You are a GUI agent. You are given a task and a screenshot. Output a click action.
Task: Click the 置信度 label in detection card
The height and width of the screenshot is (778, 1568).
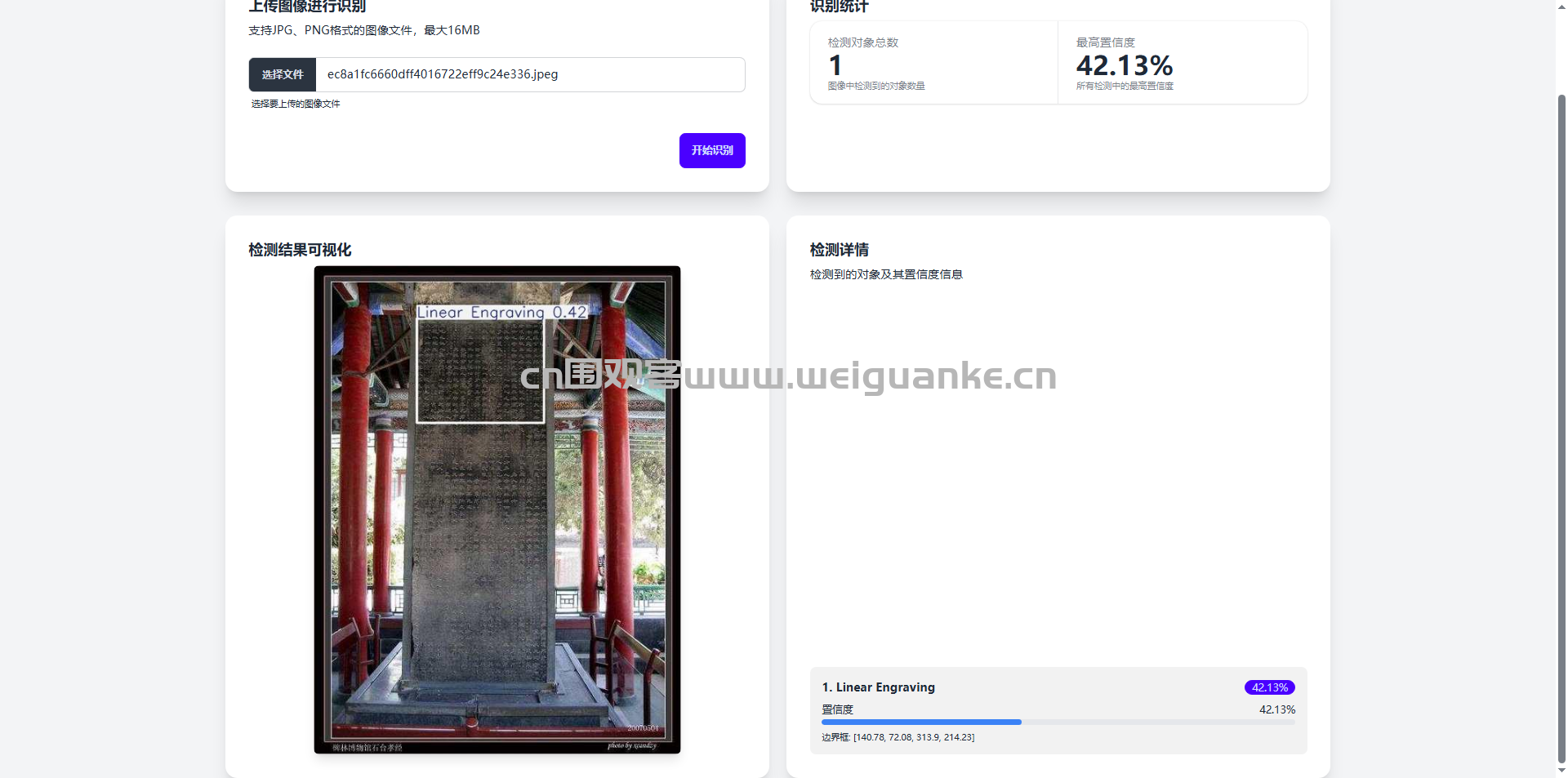pos(837,709)
